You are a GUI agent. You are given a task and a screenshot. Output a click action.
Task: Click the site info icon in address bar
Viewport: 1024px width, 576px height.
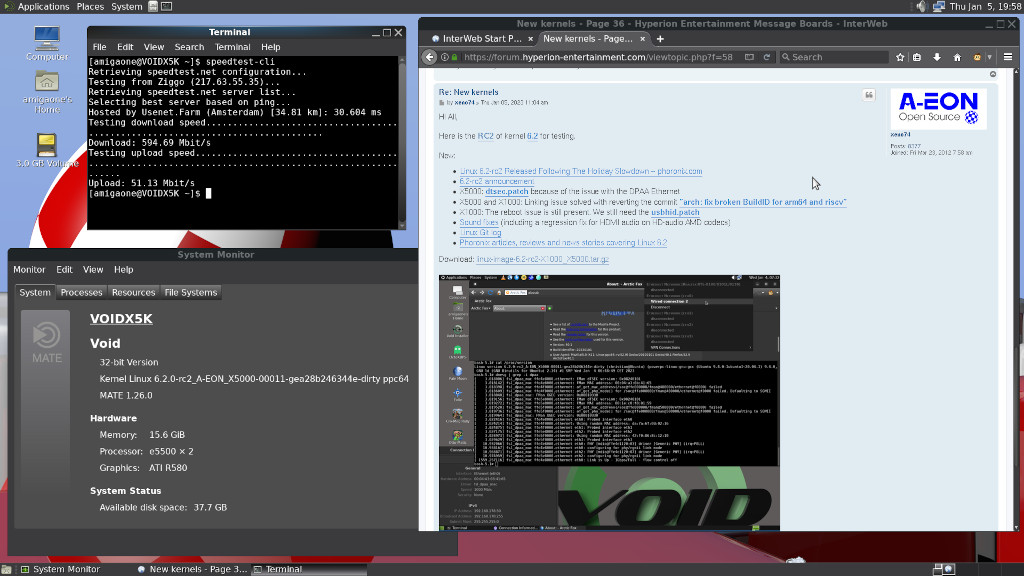(445, 57)
